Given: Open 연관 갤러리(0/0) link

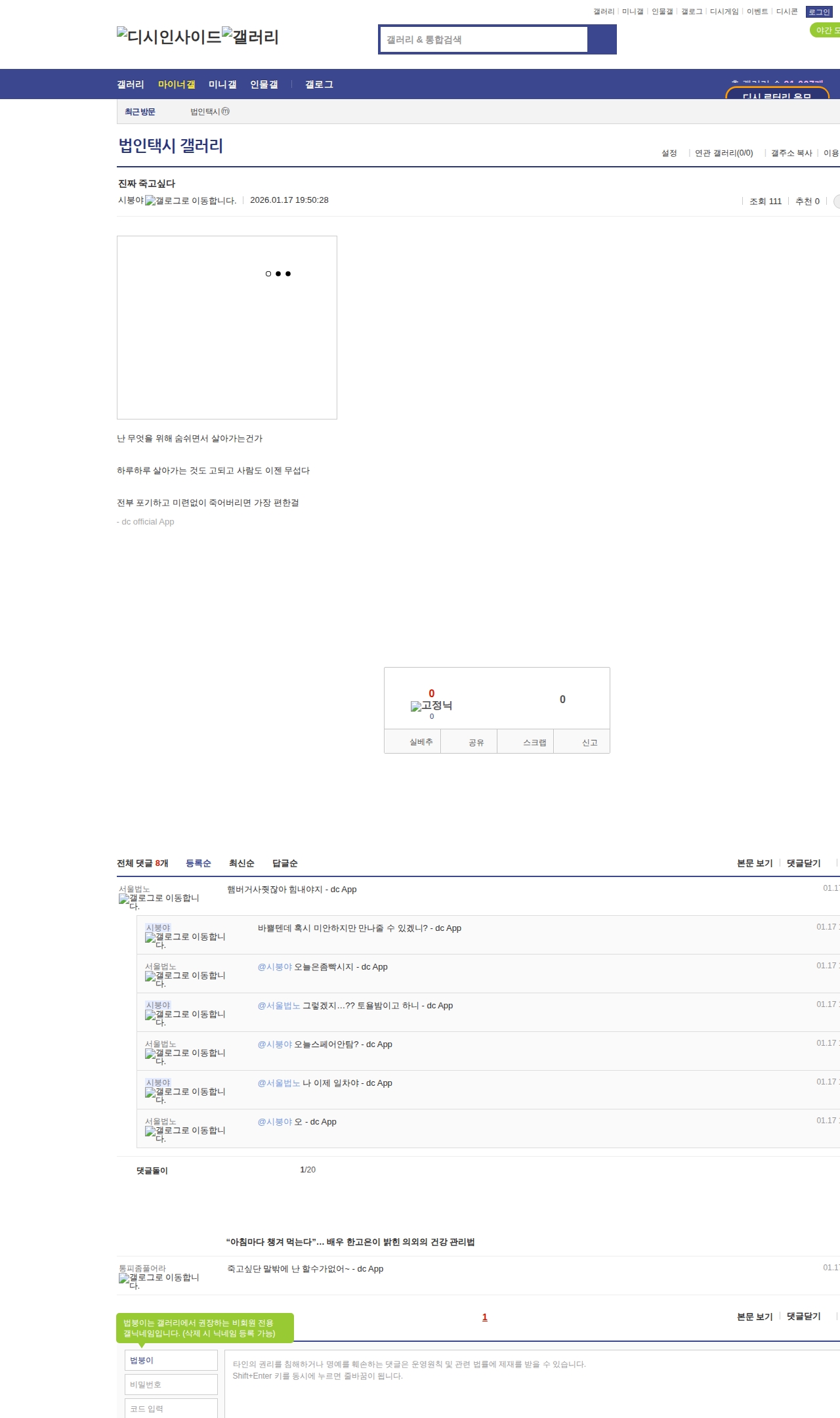Looking at the screenshot, I should 724,153.
